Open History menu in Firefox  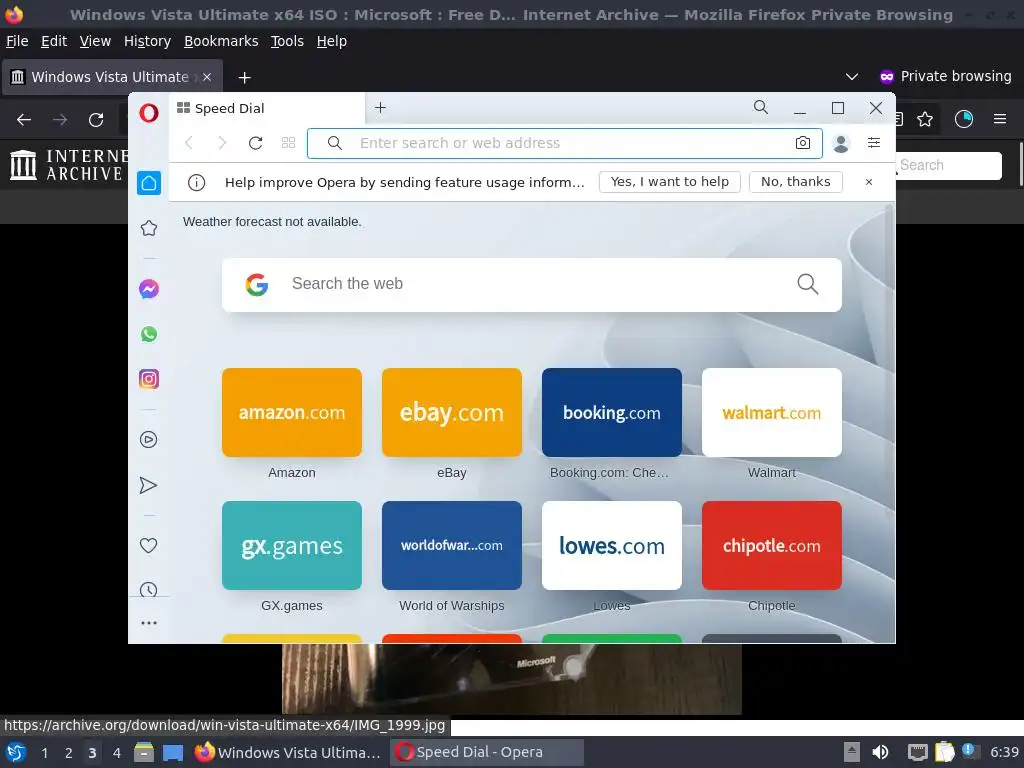(147, 41)
